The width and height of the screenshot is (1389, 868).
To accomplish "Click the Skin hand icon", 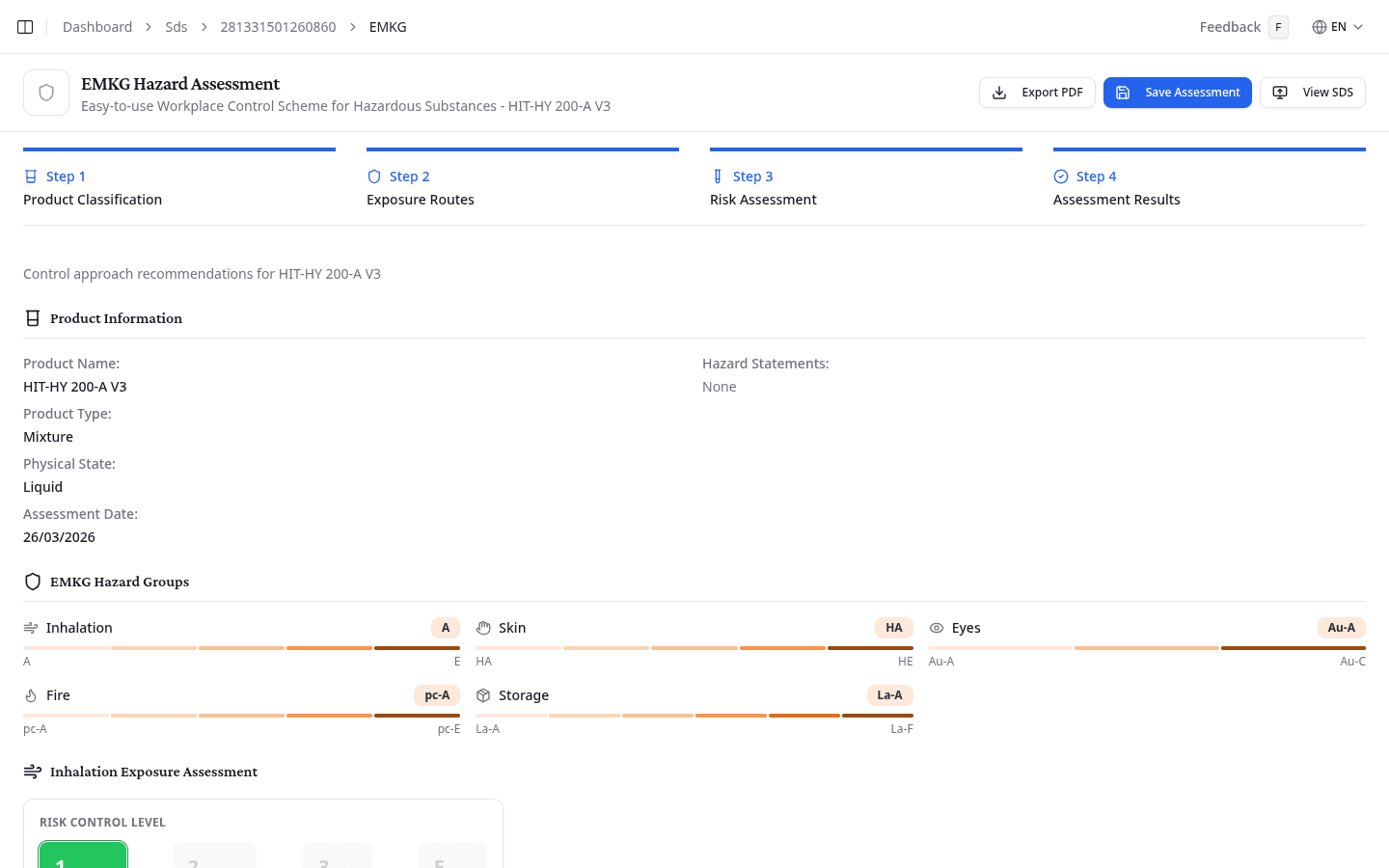I will pos(483,628).
